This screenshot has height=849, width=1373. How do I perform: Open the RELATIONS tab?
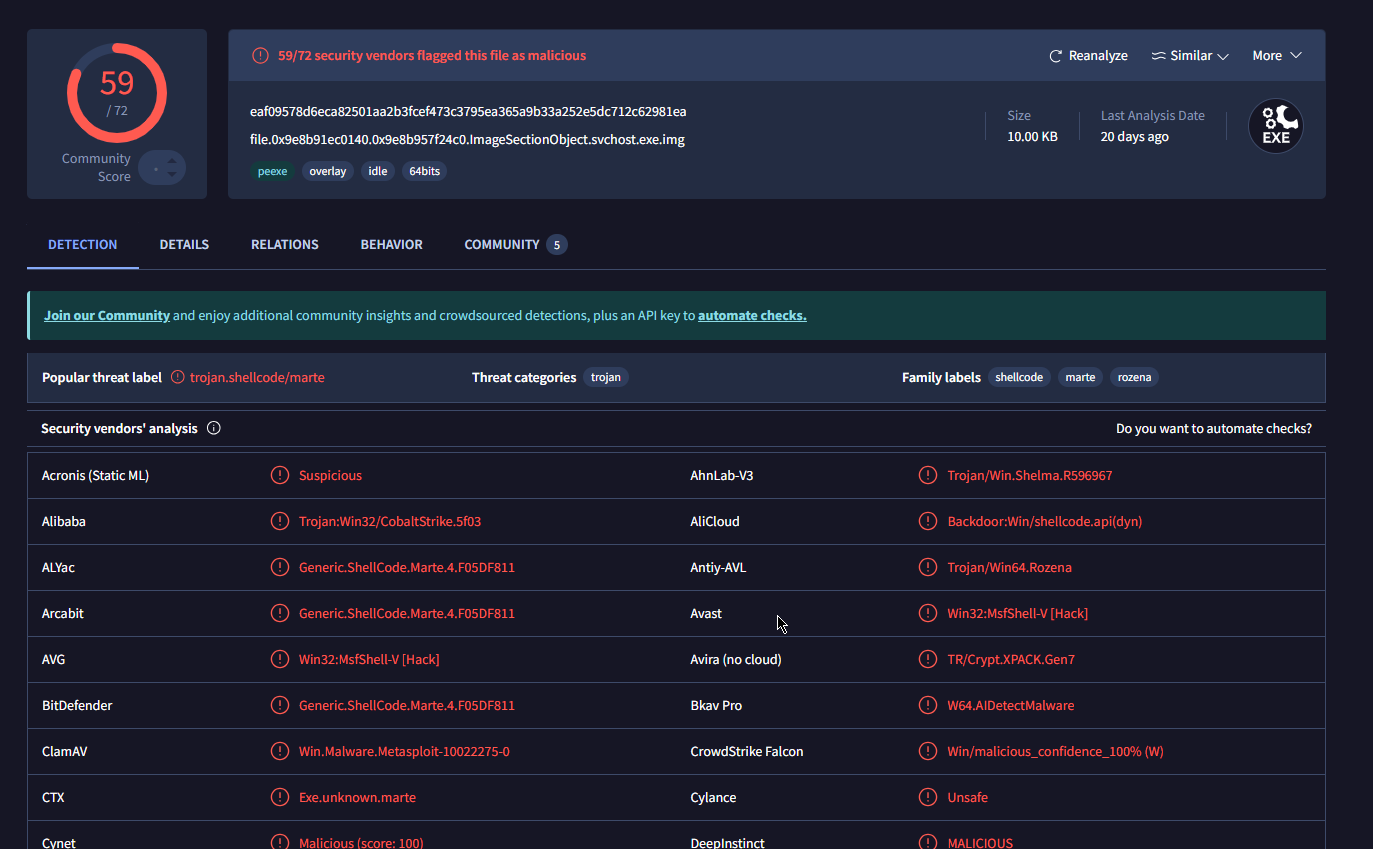click(x=285, y=245)
